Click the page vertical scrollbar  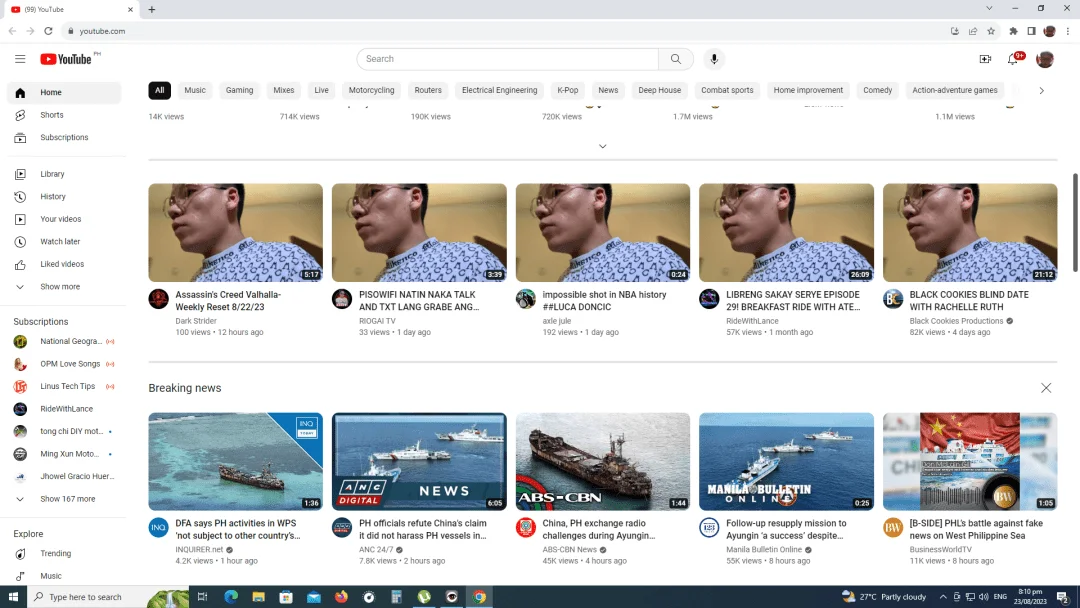tap(1074, 222)
